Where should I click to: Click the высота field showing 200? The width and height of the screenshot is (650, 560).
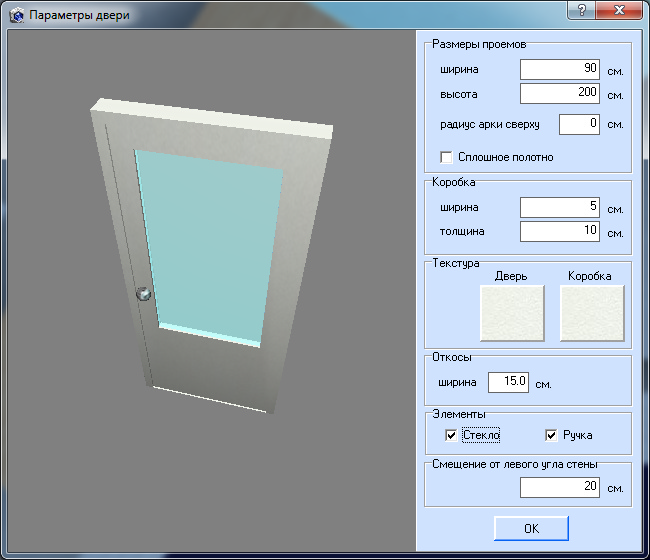tap(560, 94)
